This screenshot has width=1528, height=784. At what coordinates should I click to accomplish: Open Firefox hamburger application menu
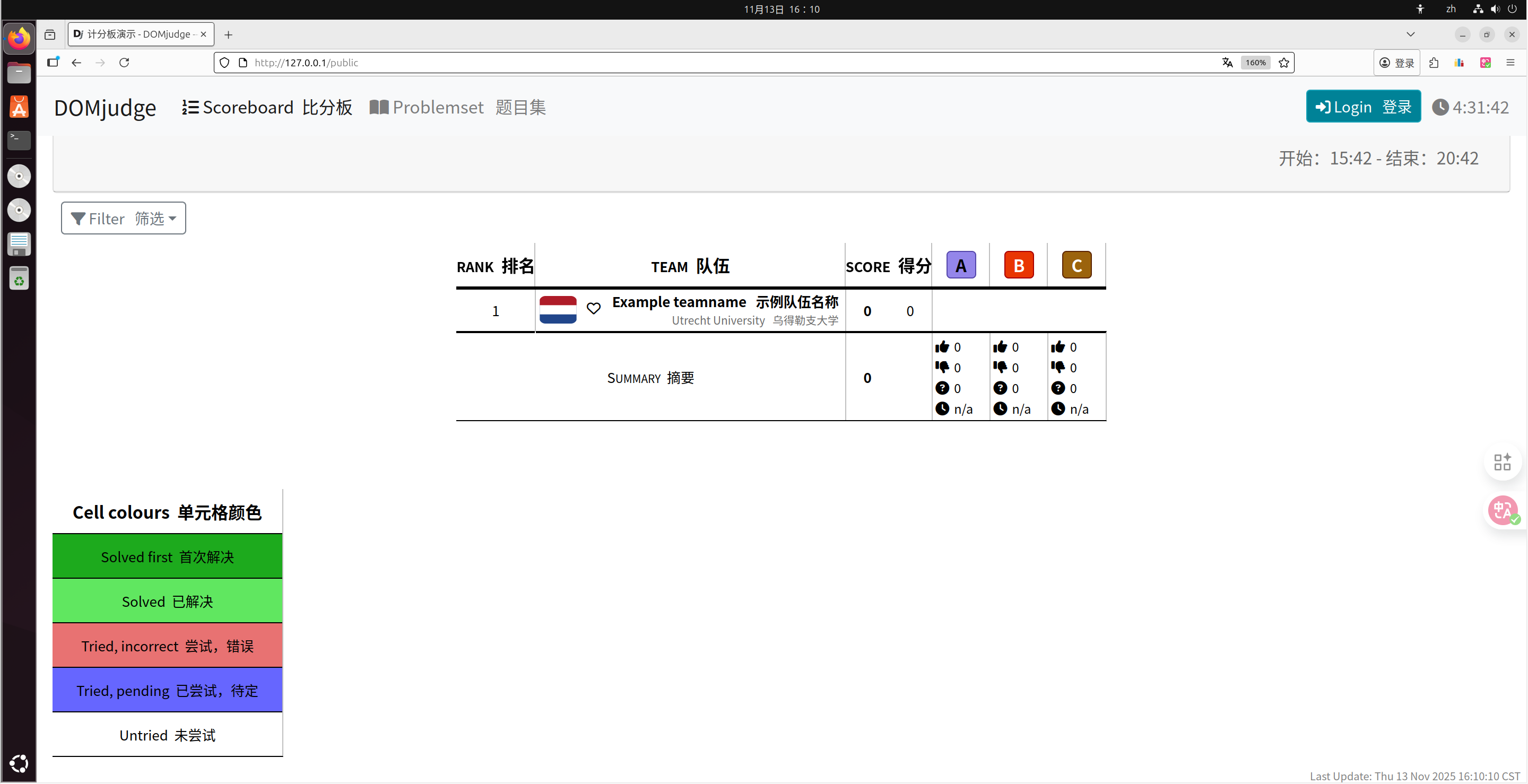(x=1510, y=62)
